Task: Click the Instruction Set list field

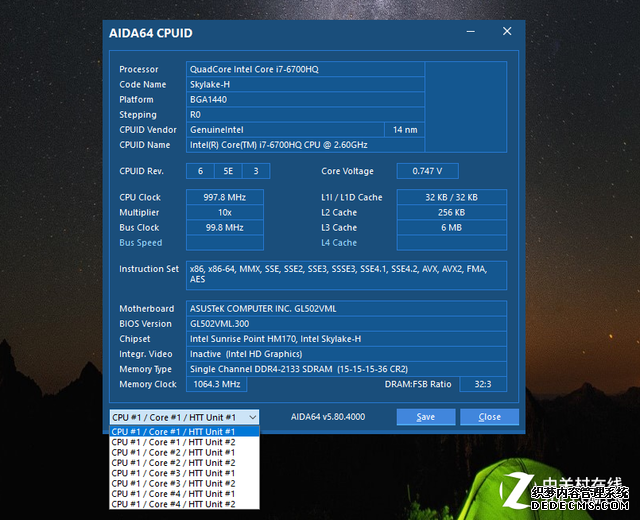Action: pos(347,276)
